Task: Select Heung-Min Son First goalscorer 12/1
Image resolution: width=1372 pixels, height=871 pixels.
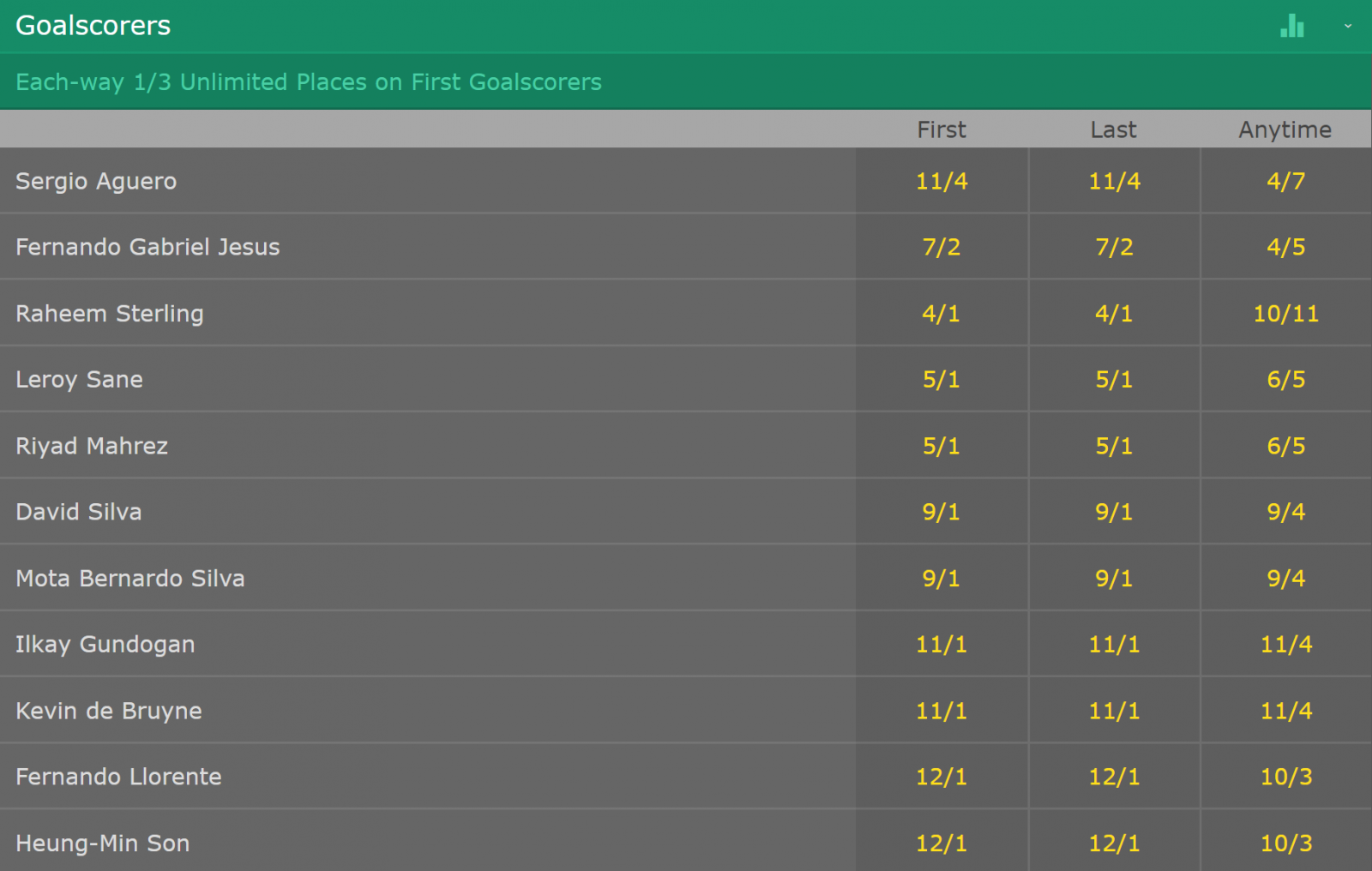Action: pos(942,844)
